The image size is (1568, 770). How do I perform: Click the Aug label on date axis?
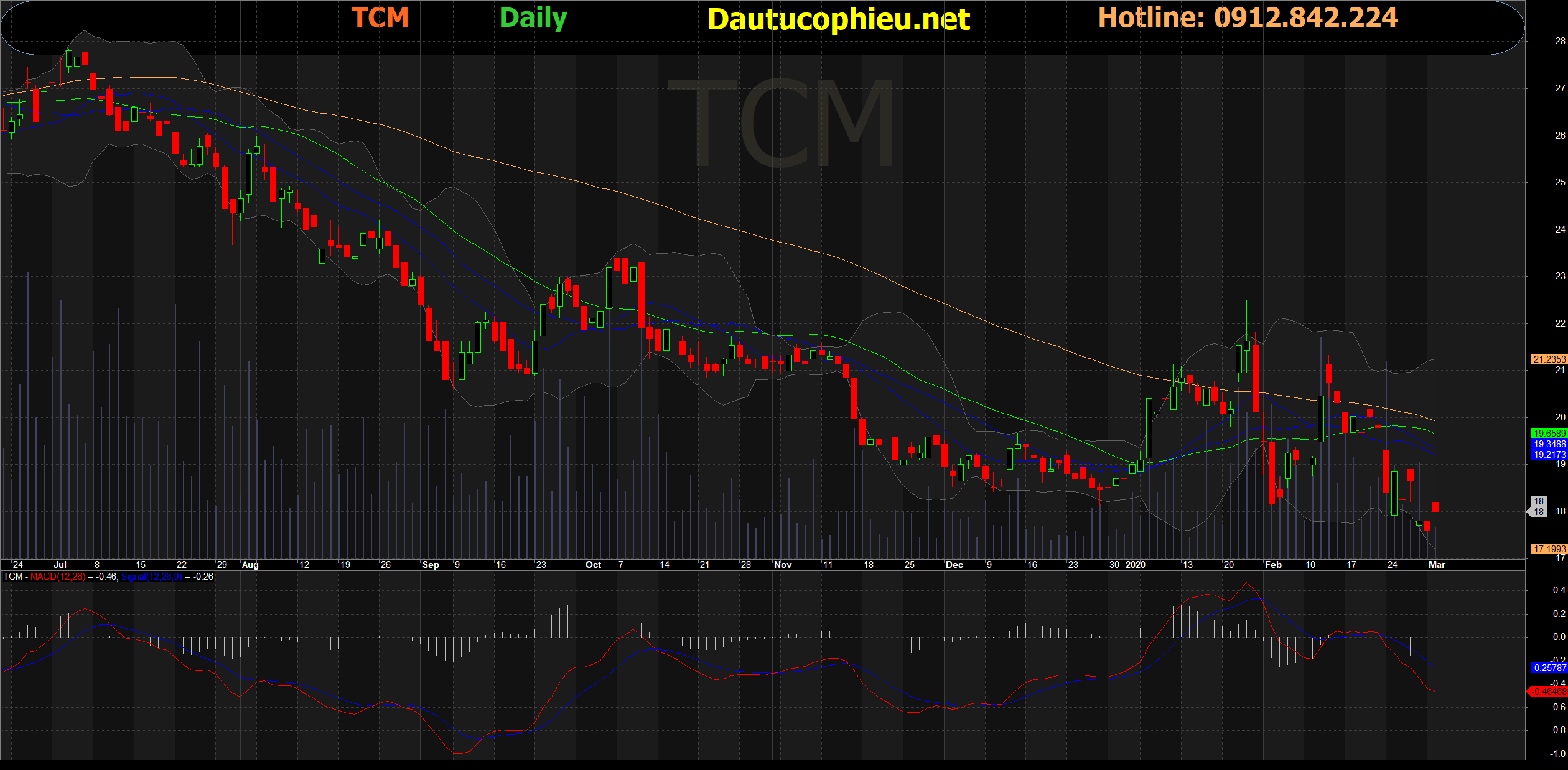[250, 565]
